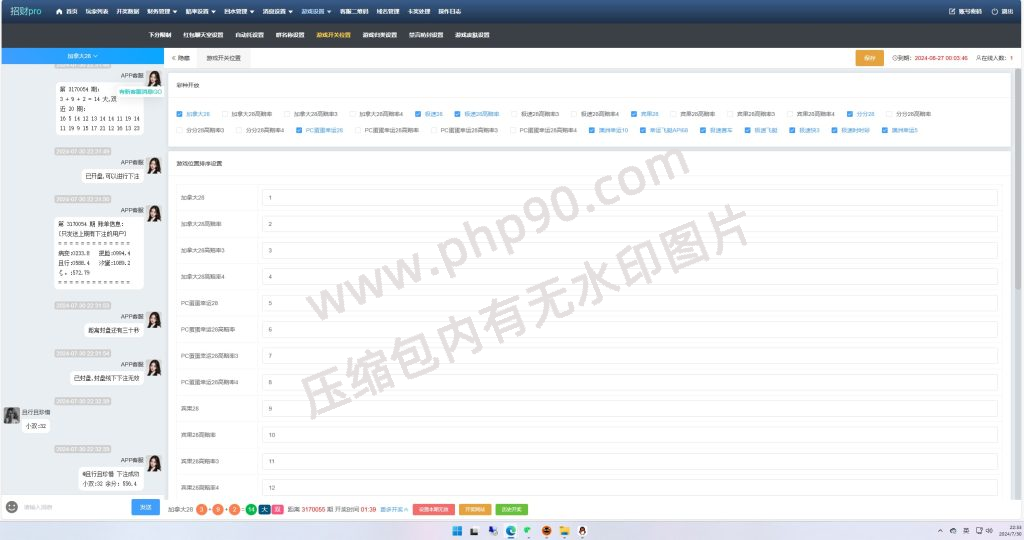The width and height of the screenshot is (1024, 540).
Task: Switch to the 自动托设置 sub-tab
Action: coord(249,34)
